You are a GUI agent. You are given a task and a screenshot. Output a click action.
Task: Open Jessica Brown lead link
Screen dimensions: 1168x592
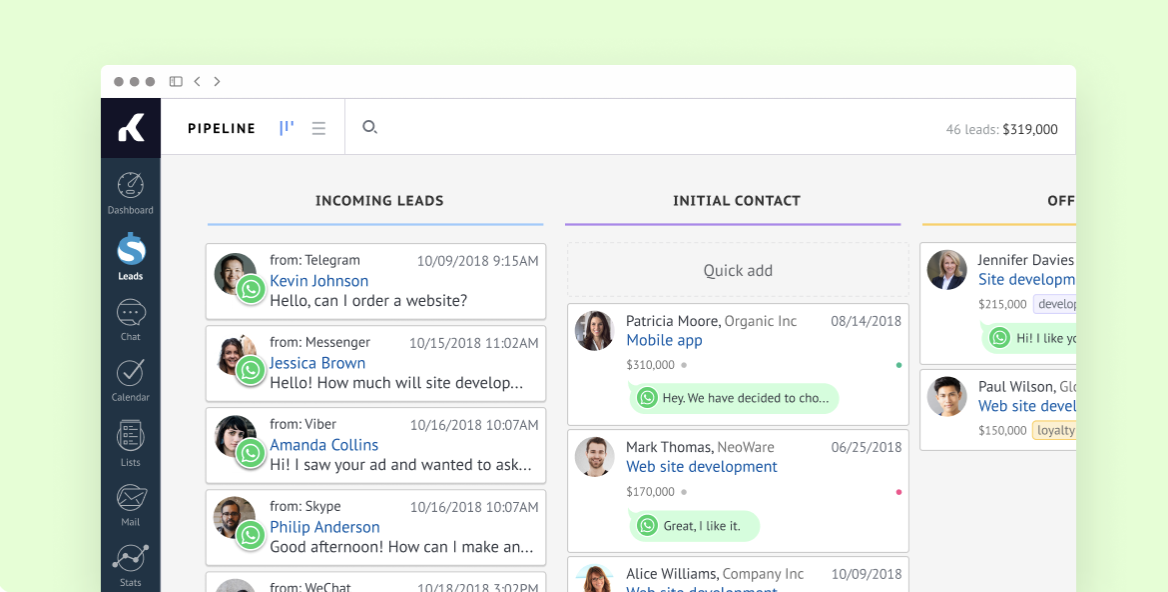317,363
